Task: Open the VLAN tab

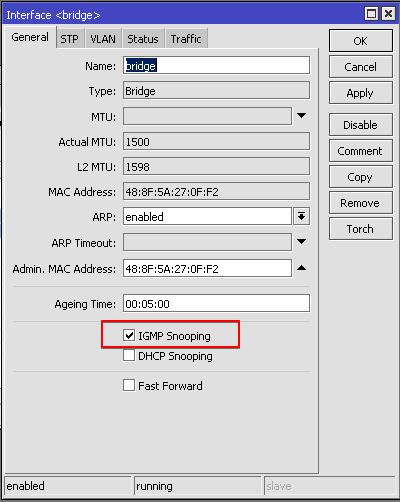Action: [x=103, y=39]
